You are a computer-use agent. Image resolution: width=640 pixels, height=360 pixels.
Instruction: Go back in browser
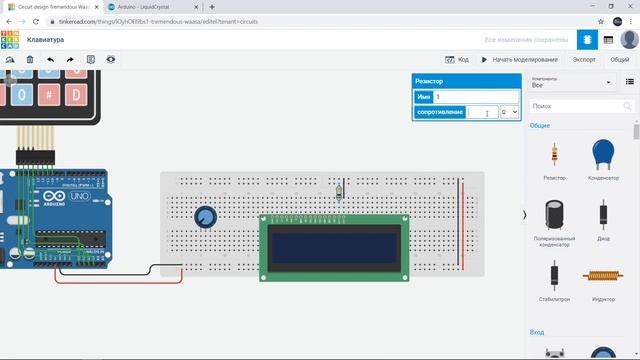tap(9, 22)
